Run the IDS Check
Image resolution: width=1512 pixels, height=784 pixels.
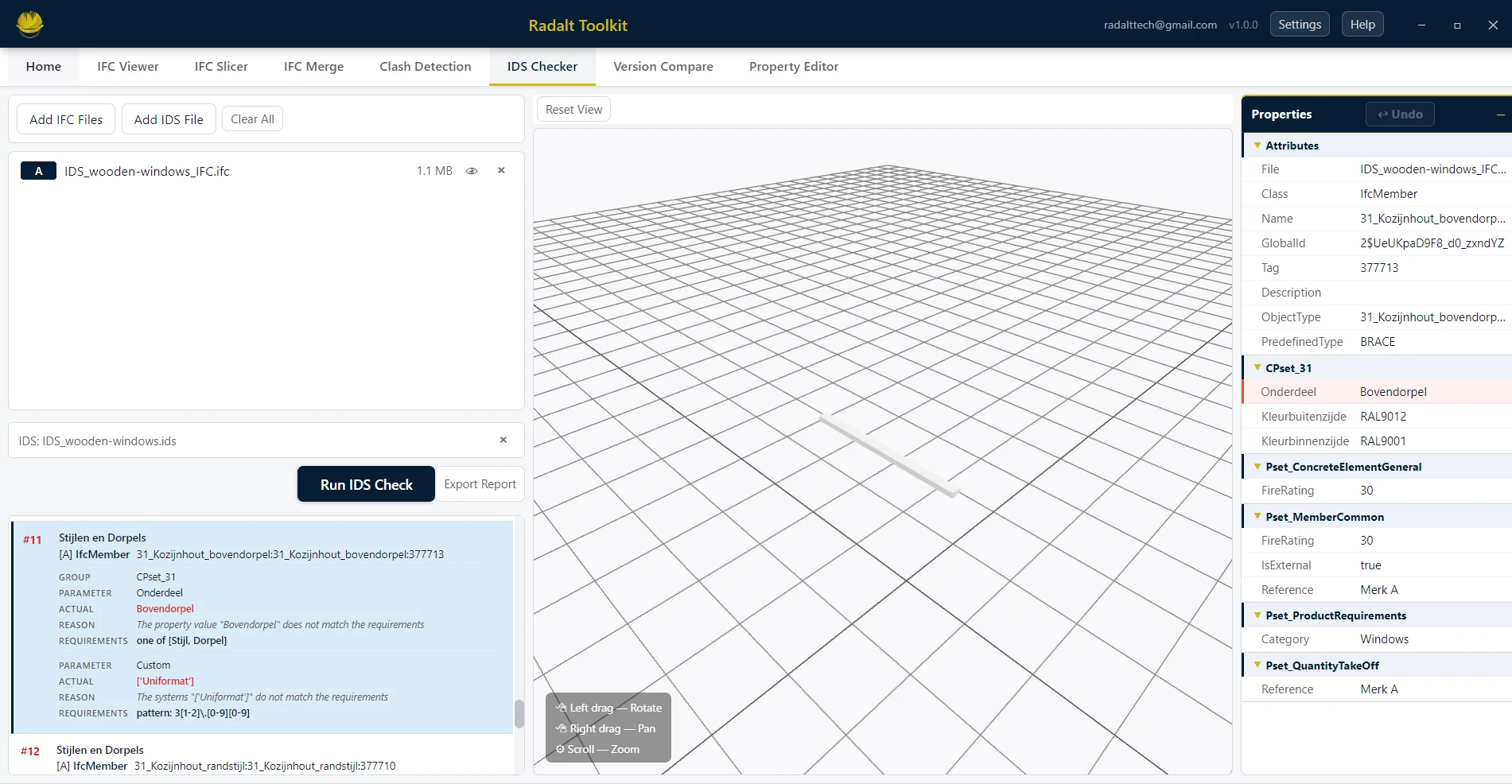tap(365, 483)
